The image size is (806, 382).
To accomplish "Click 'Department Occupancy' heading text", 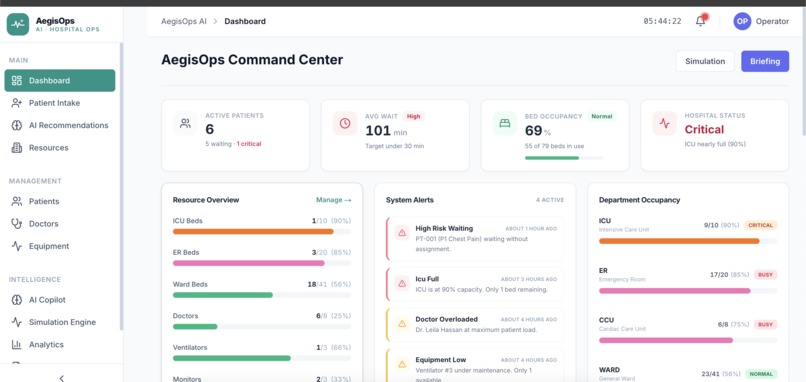I will [639, 200].
